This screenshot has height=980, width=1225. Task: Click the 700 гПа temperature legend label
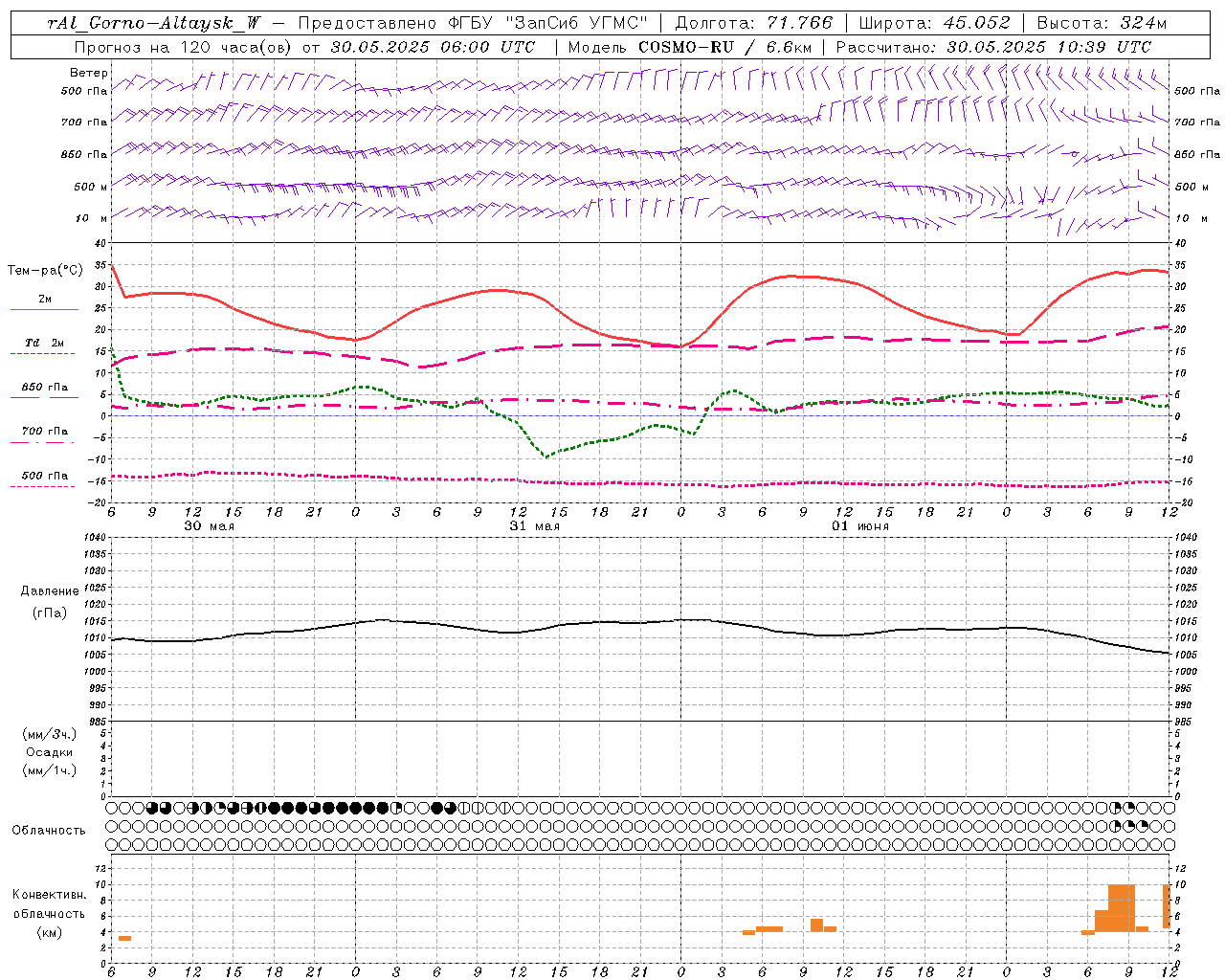pos(45,431)
